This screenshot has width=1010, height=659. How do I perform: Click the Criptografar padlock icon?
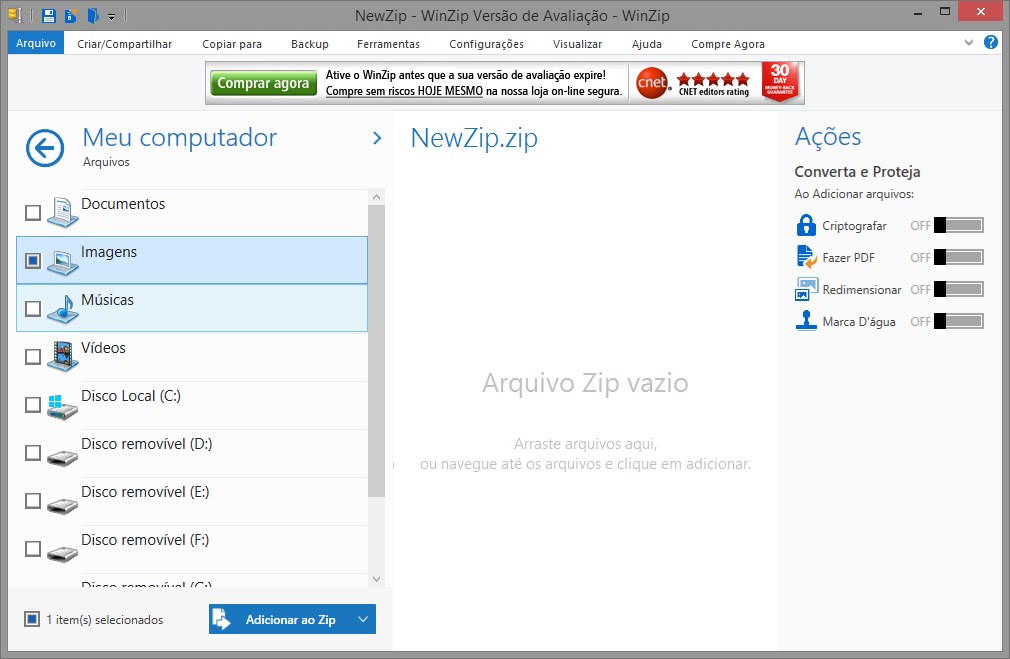tap(806, 225)
